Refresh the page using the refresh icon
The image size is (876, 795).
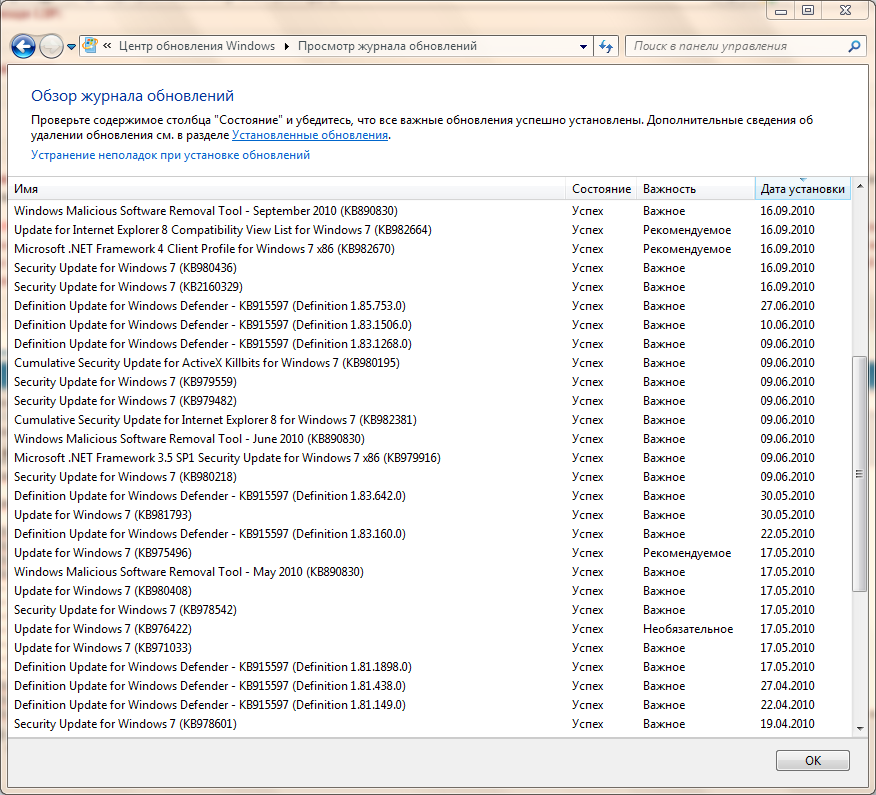(x=606, y=46)
